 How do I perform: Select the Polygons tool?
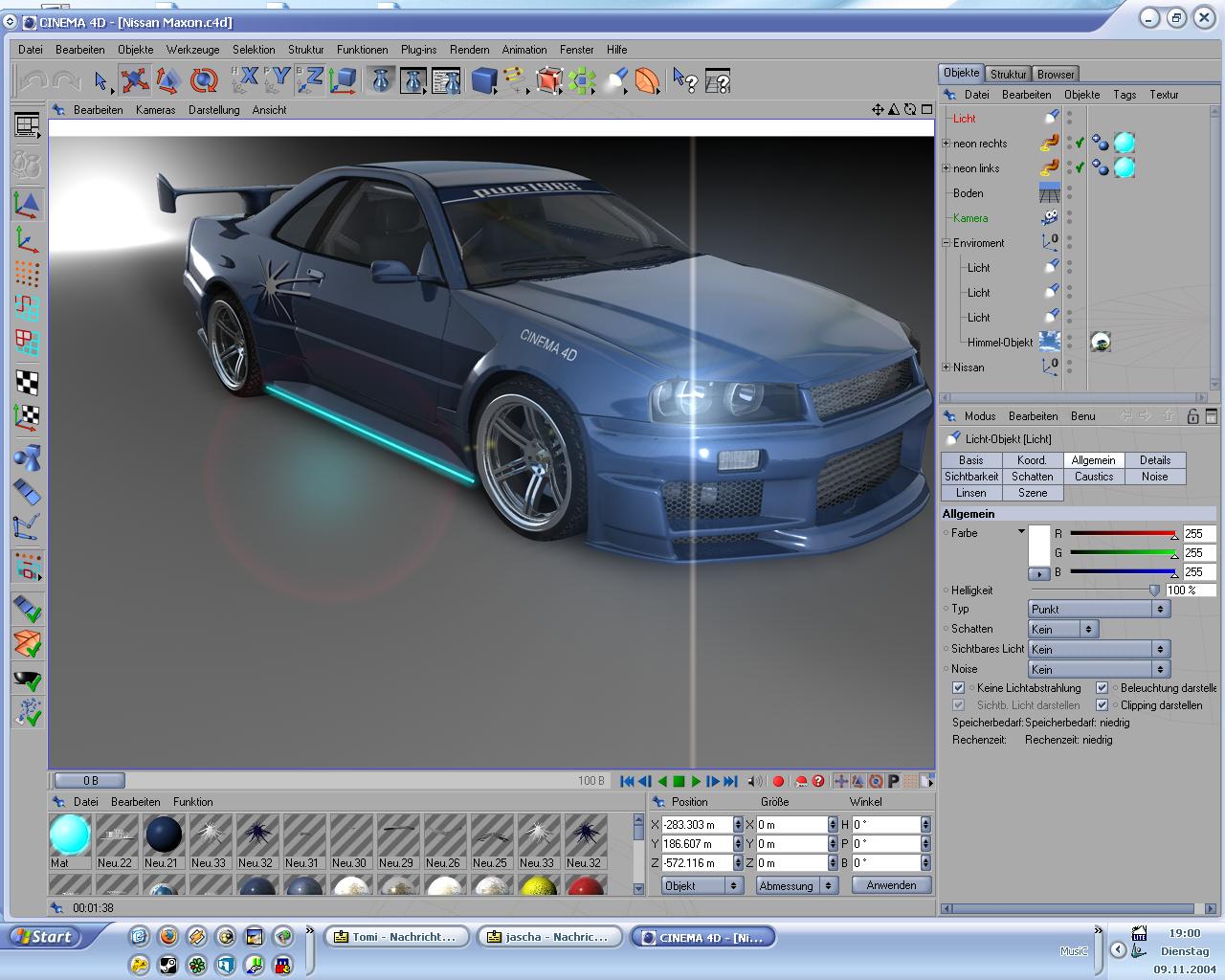tap(27, 342)
